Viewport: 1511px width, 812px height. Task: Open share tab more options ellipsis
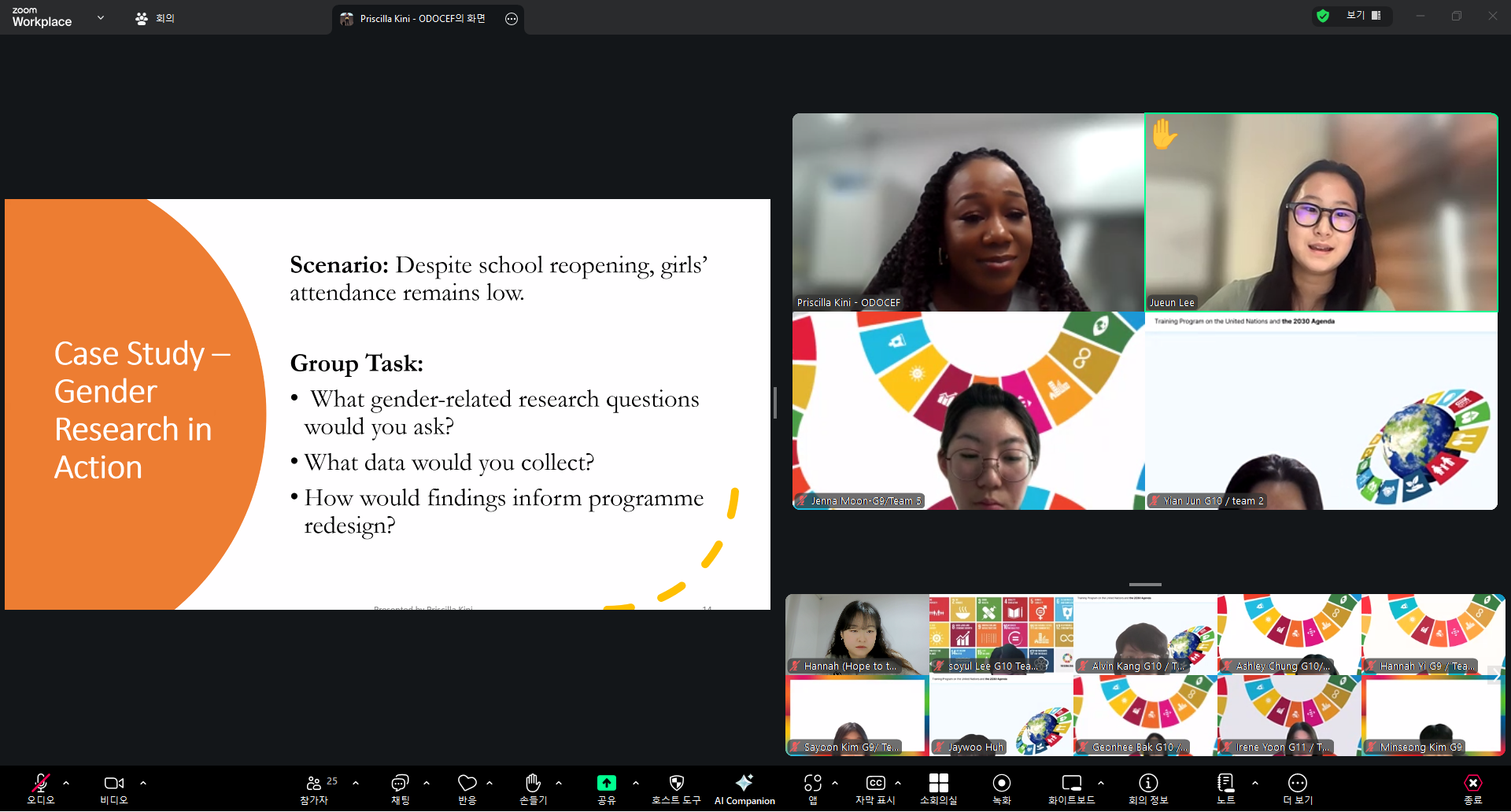click(512, 19)
